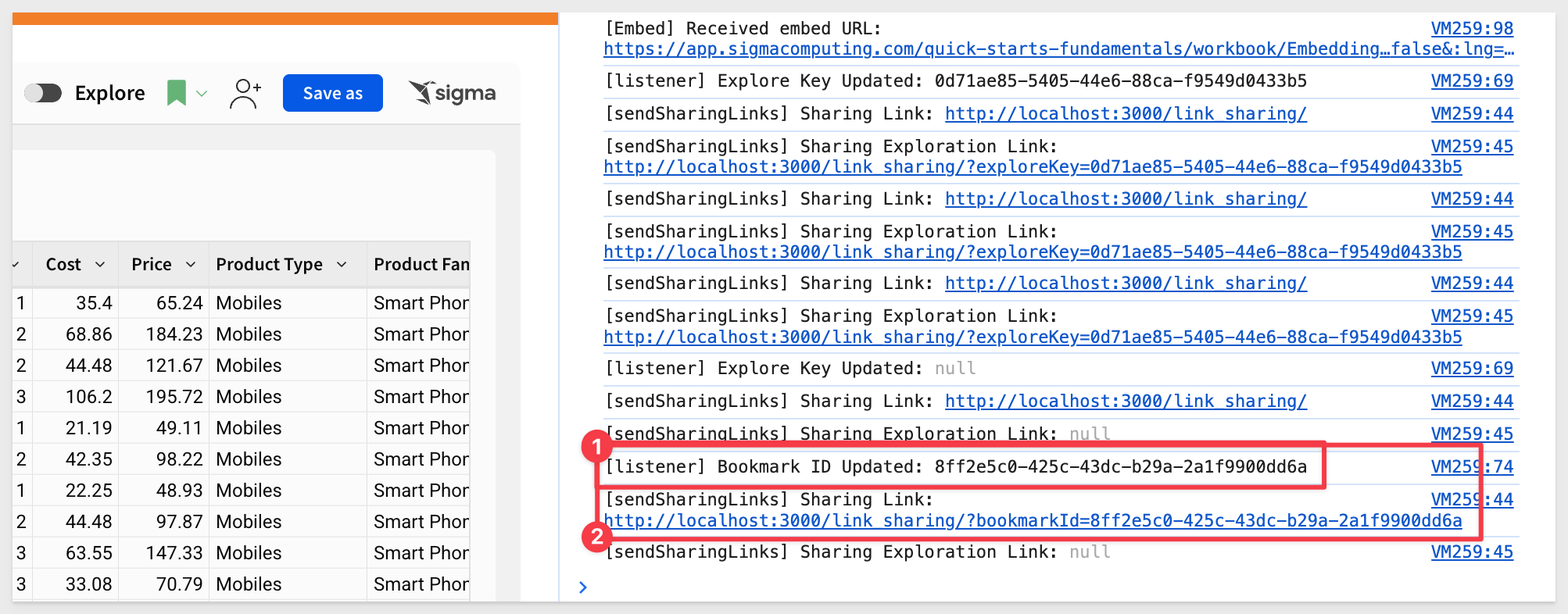Click the console prompt chevron
Viewport: 1568px width, 614px height.
(583, 587)
